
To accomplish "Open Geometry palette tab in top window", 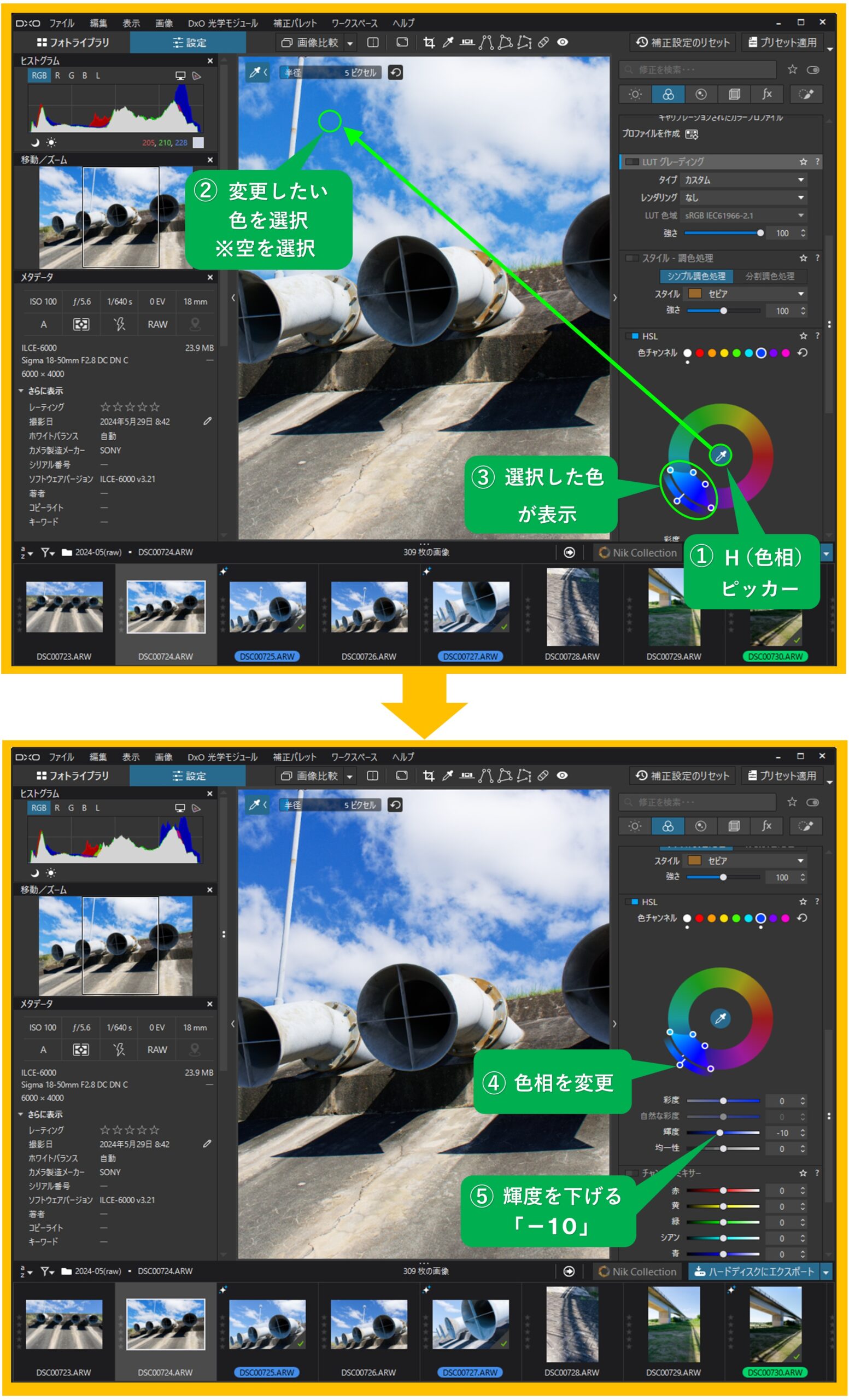I will (734, 94).
